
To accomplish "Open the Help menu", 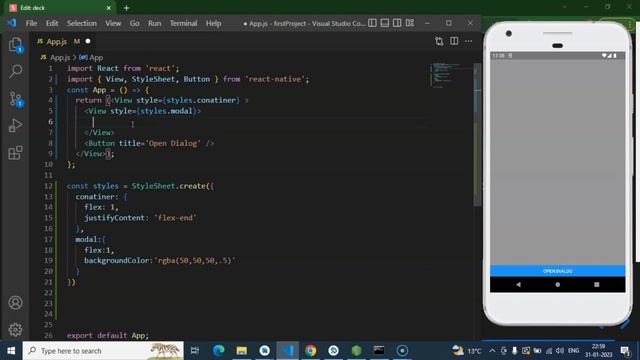I will [213, 23].
